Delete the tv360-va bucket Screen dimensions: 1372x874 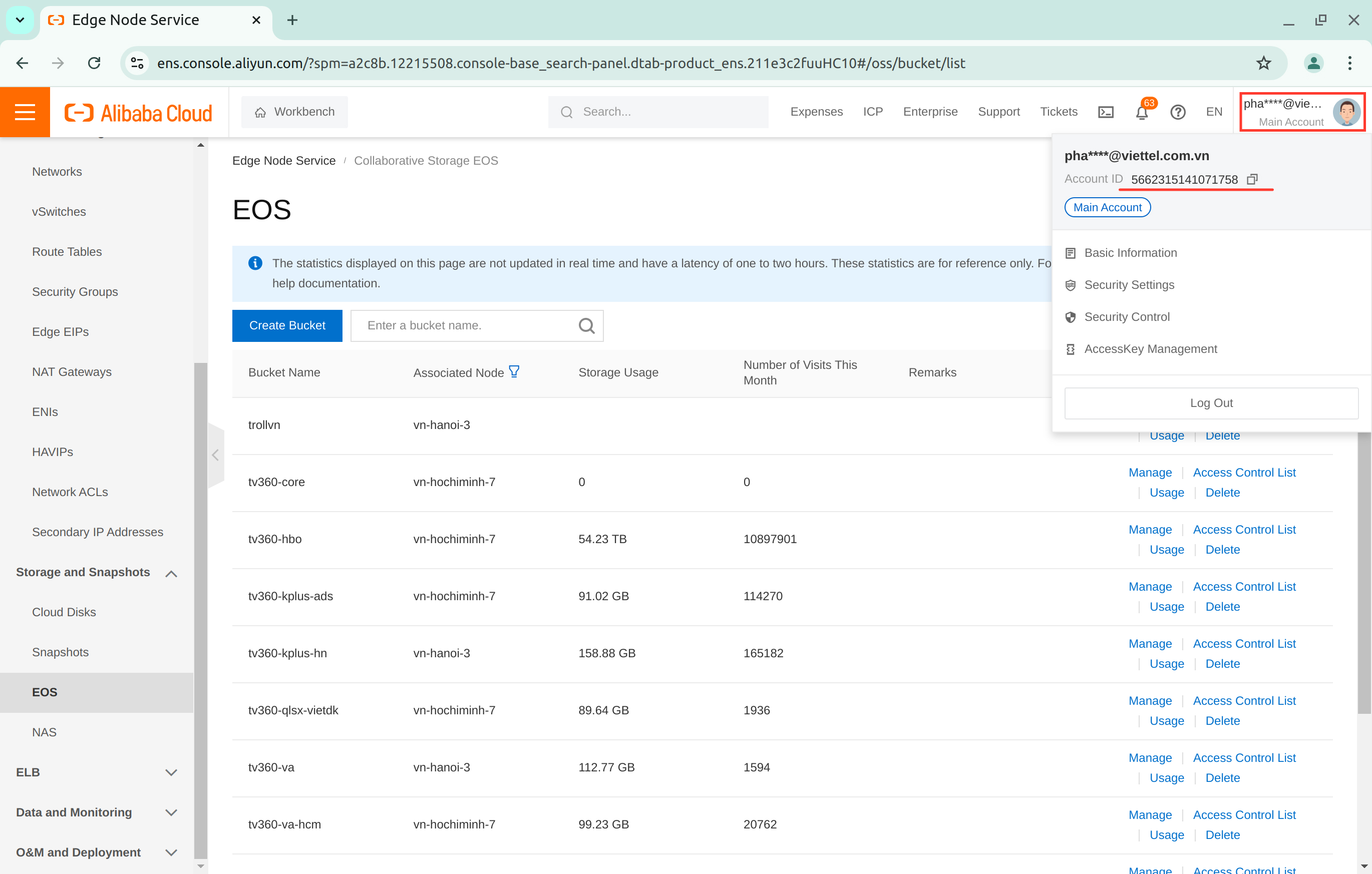(x=1222, y=777)
